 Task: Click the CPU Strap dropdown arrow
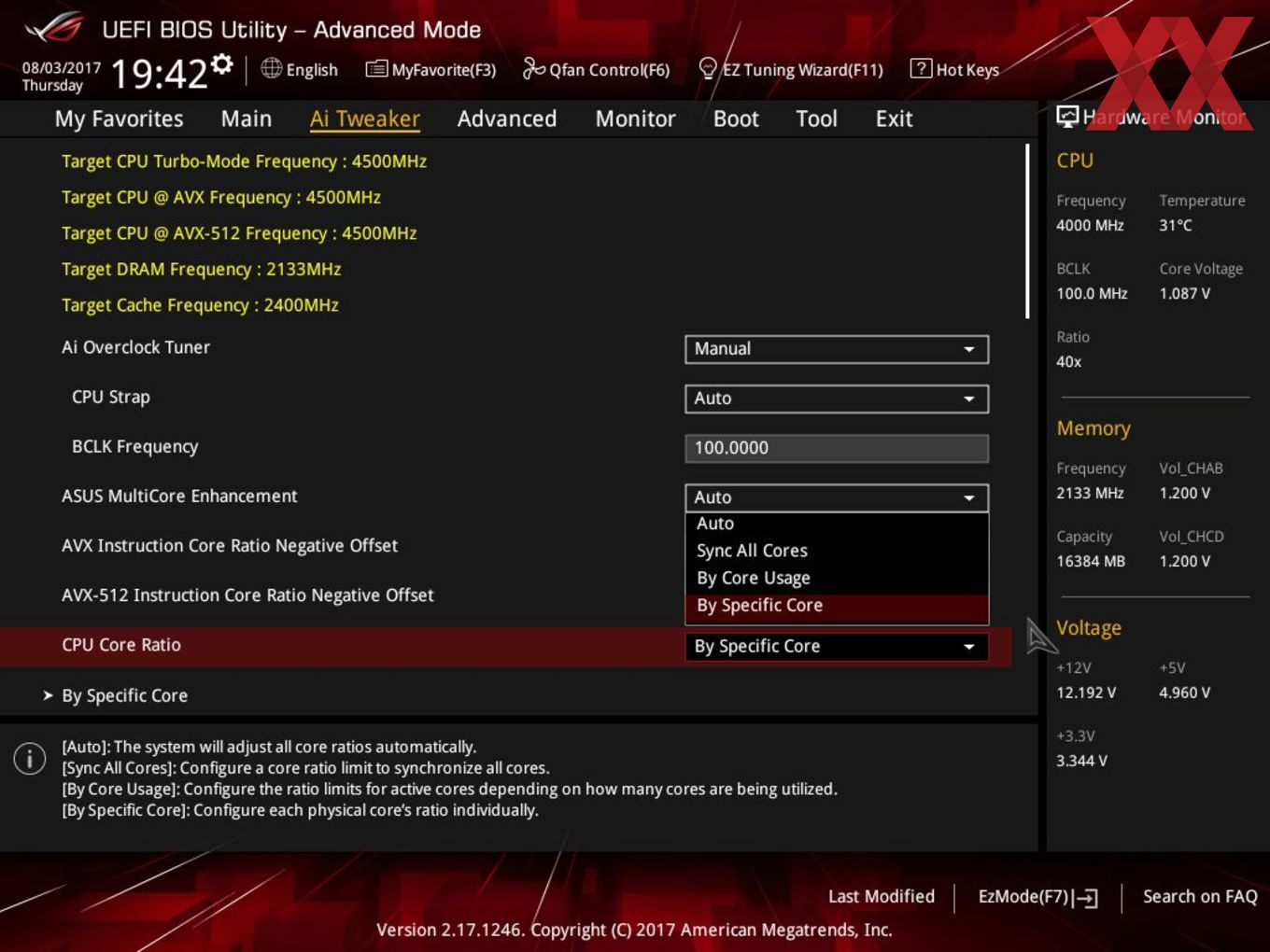pyautogui.click(x=969, y=399)
